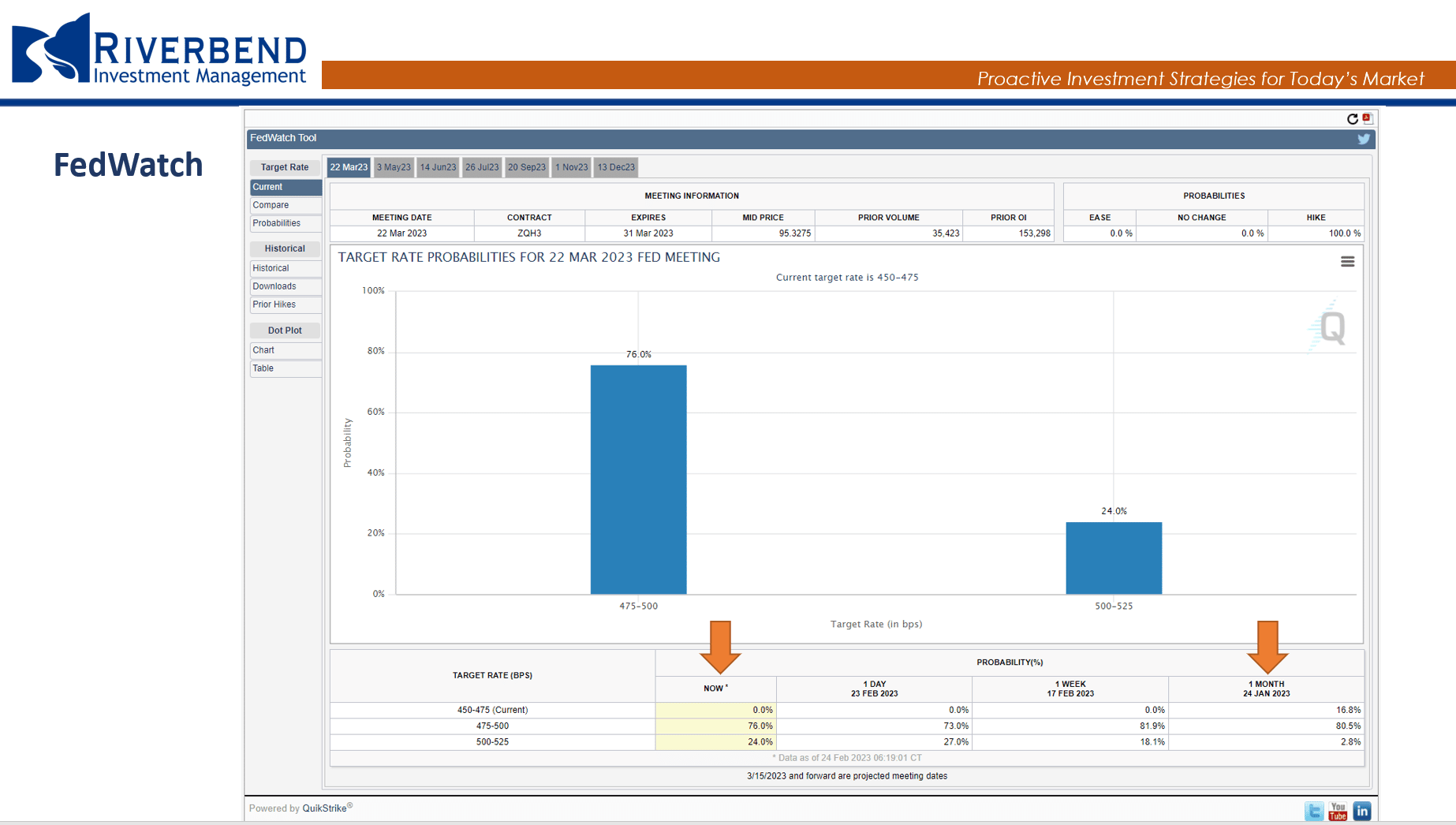The height and width of the screenshot is (825, 1456).
Task: Click the Dot Plot section header
Action: point(285,330)
